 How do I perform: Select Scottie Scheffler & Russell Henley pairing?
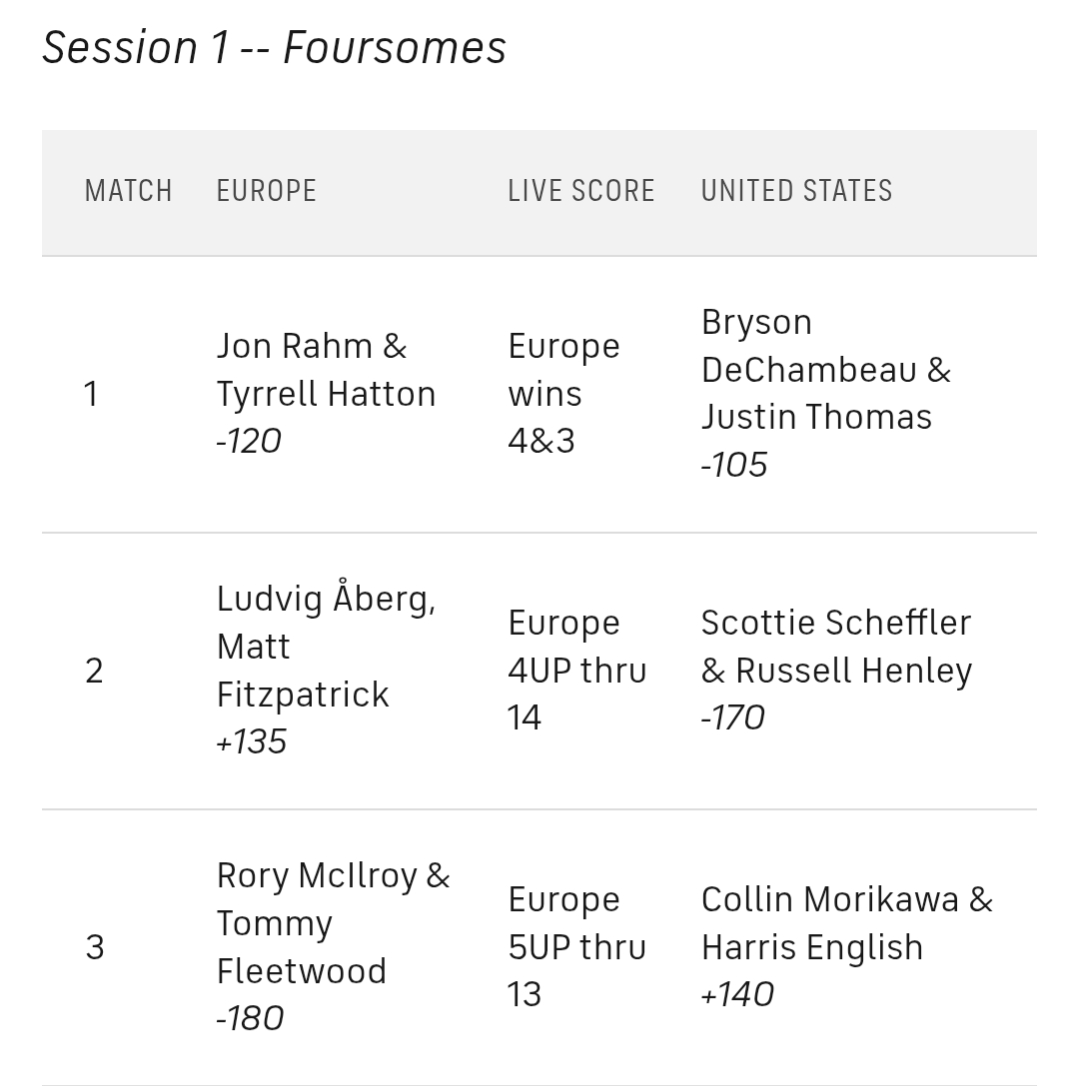click(x=836, y=646)
